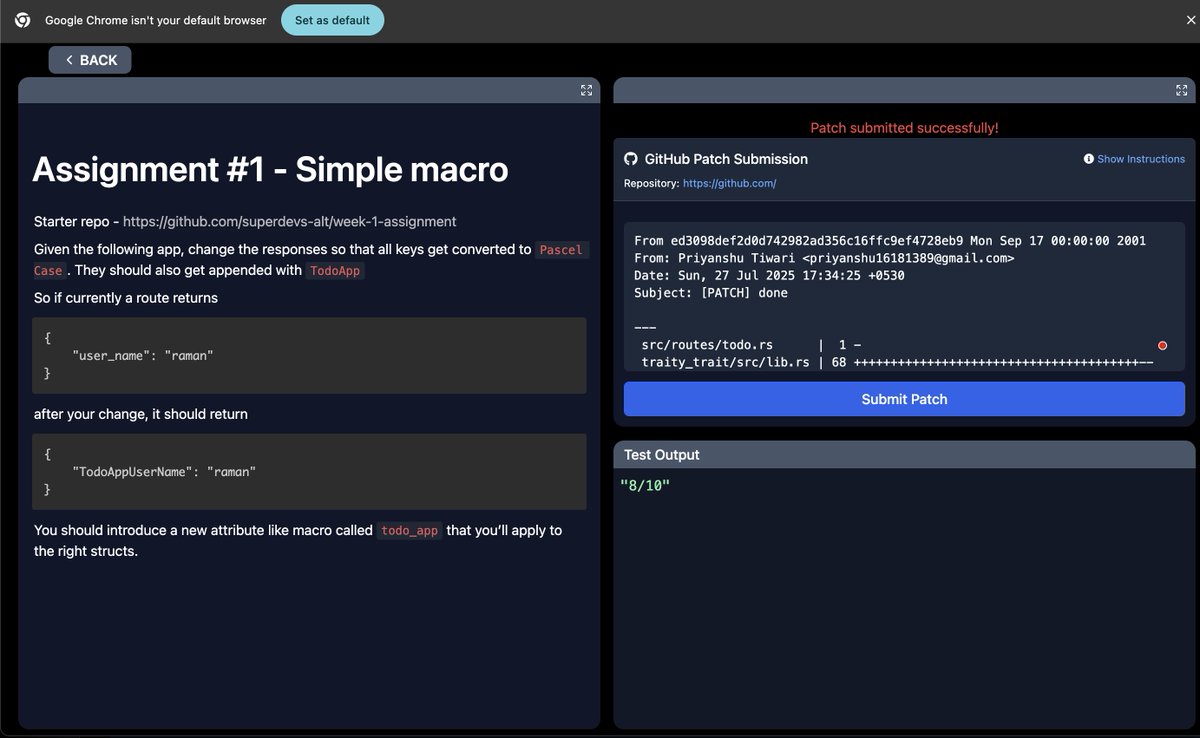
Task: Expand the patch submission panel to fullscreen
Action: pyautogui.click(x=1181, y=90)
